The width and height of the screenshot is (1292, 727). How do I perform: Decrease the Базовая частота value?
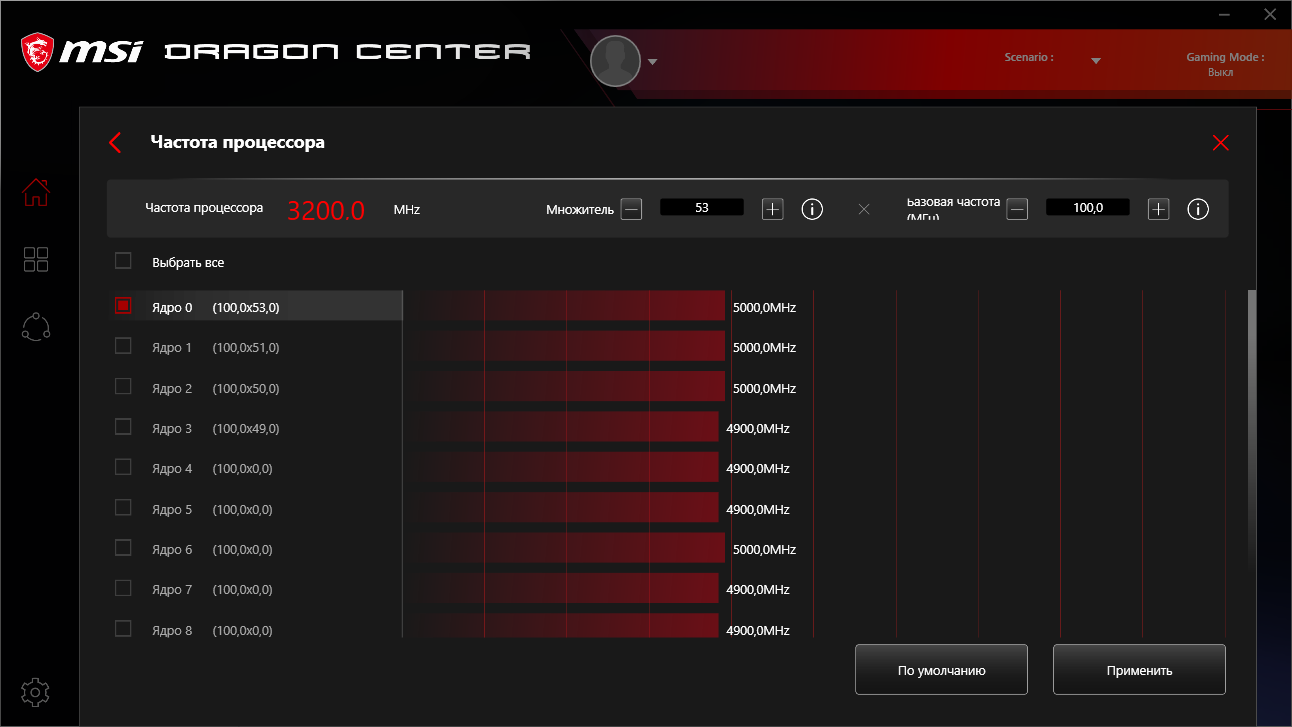pos(1017,209)
